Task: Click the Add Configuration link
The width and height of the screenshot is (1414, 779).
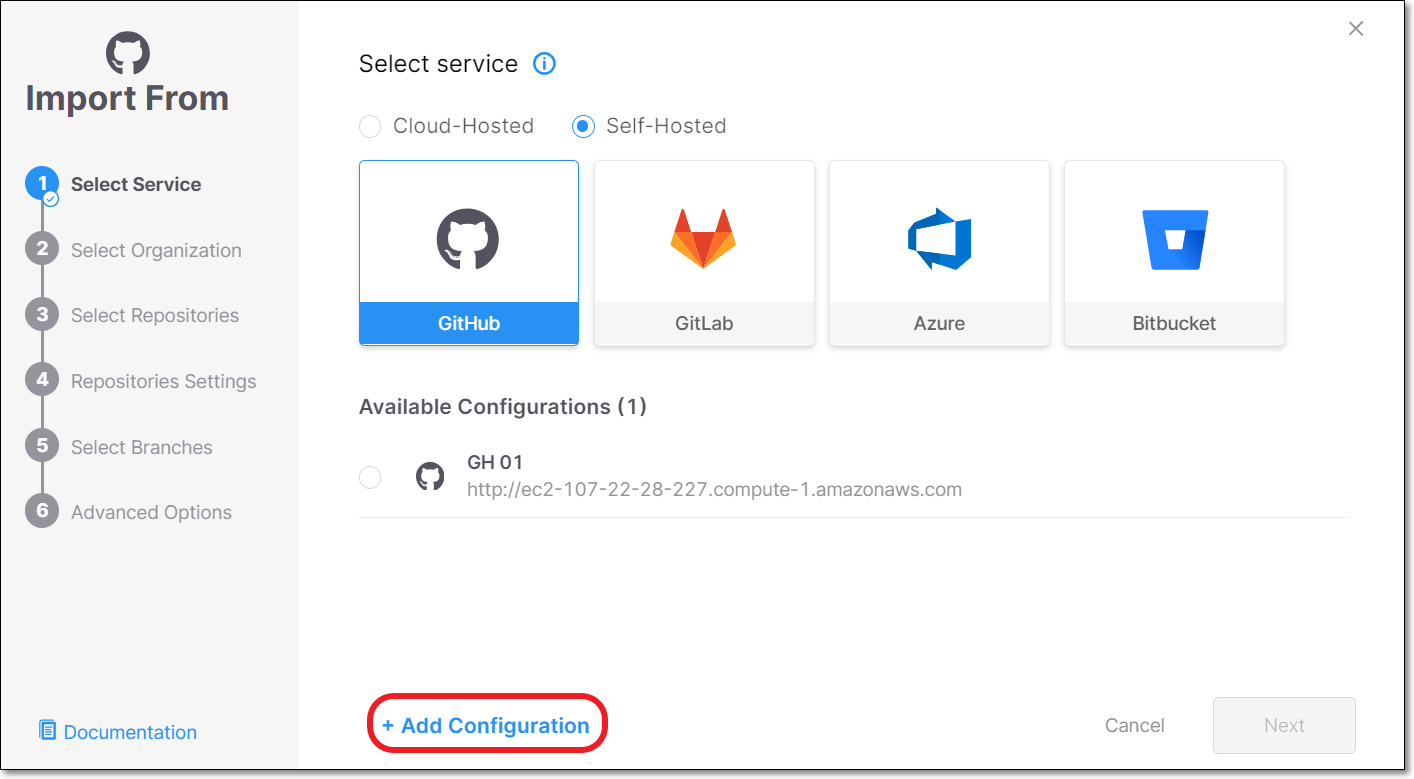Action: point(486,726)
